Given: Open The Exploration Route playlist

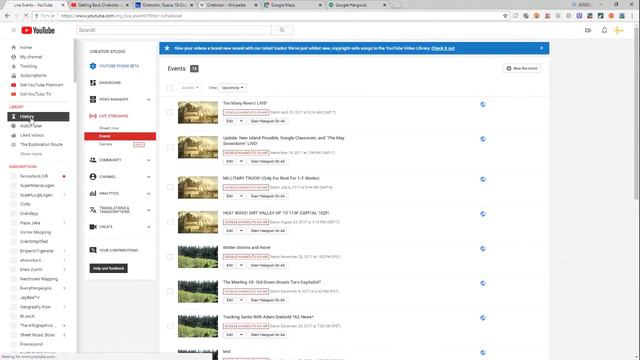Looking at the screenshot, I should (x=41, y=144).
